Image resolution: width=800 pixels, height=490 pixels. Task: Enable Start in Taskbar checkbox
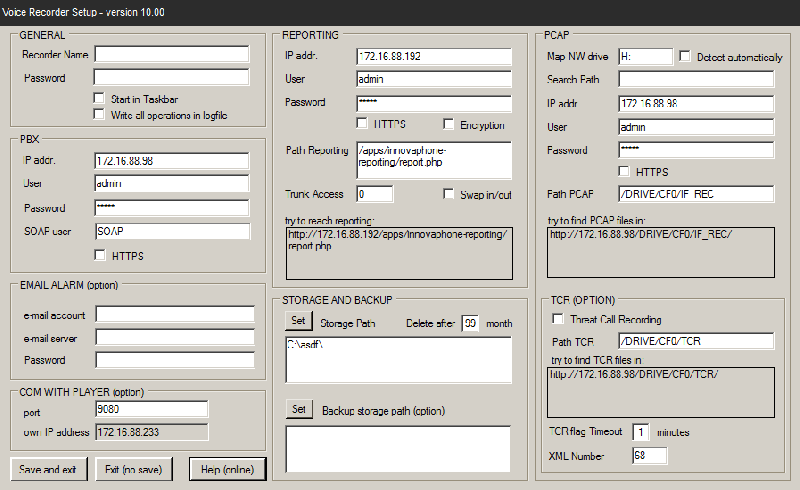pyautogui.click(x=99, y=98)
